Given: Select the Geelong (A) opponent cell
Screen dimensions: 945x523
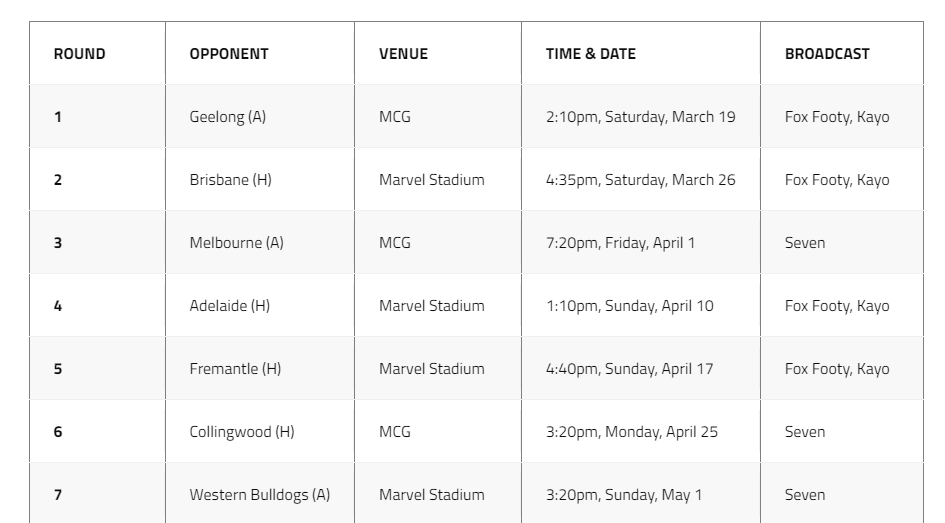Looking at the screenshot, I should click(x=260, y=116).
